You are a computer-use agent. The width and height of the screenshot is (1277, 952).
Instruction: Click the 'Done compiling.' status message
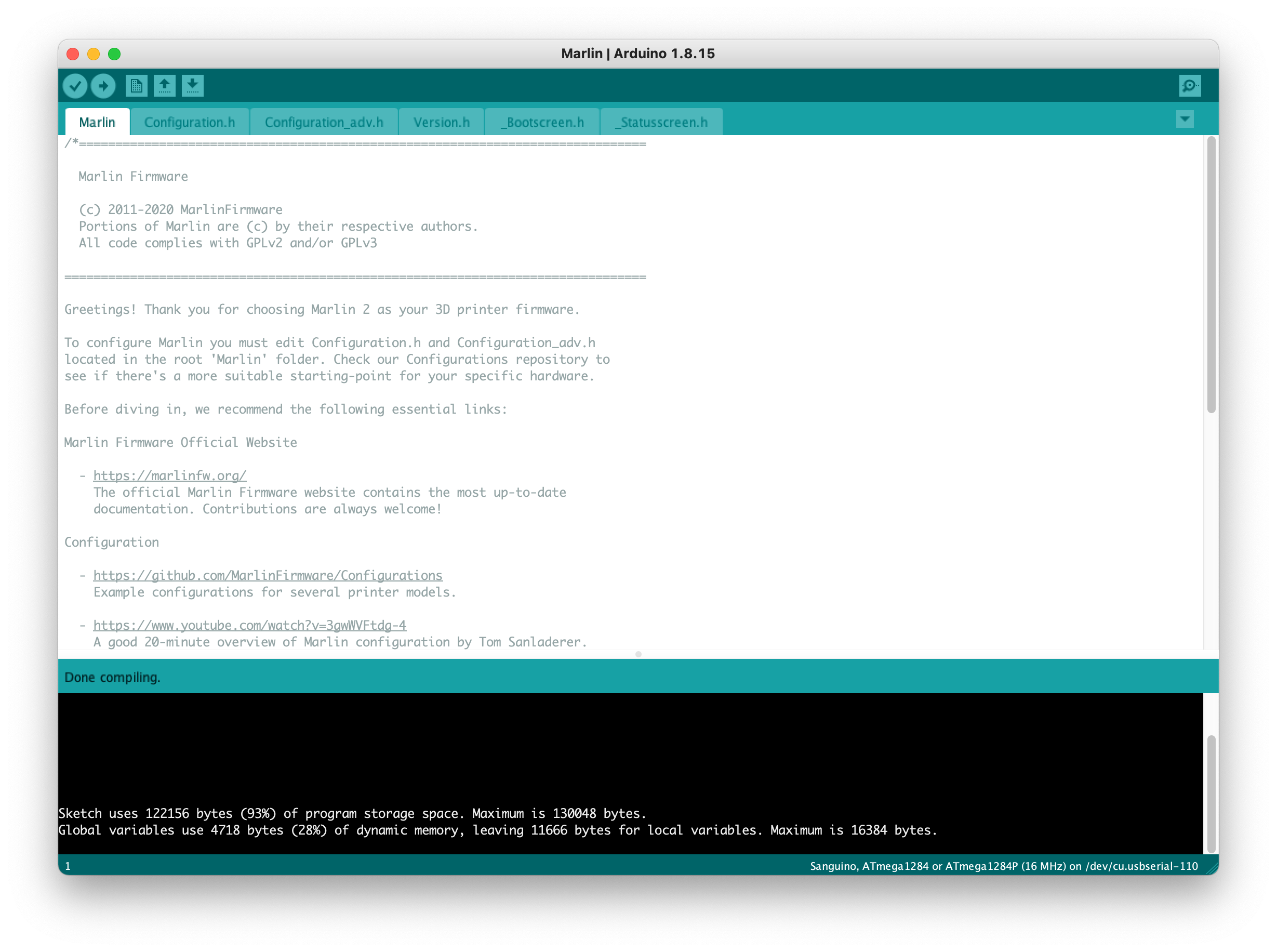point(112,677)
